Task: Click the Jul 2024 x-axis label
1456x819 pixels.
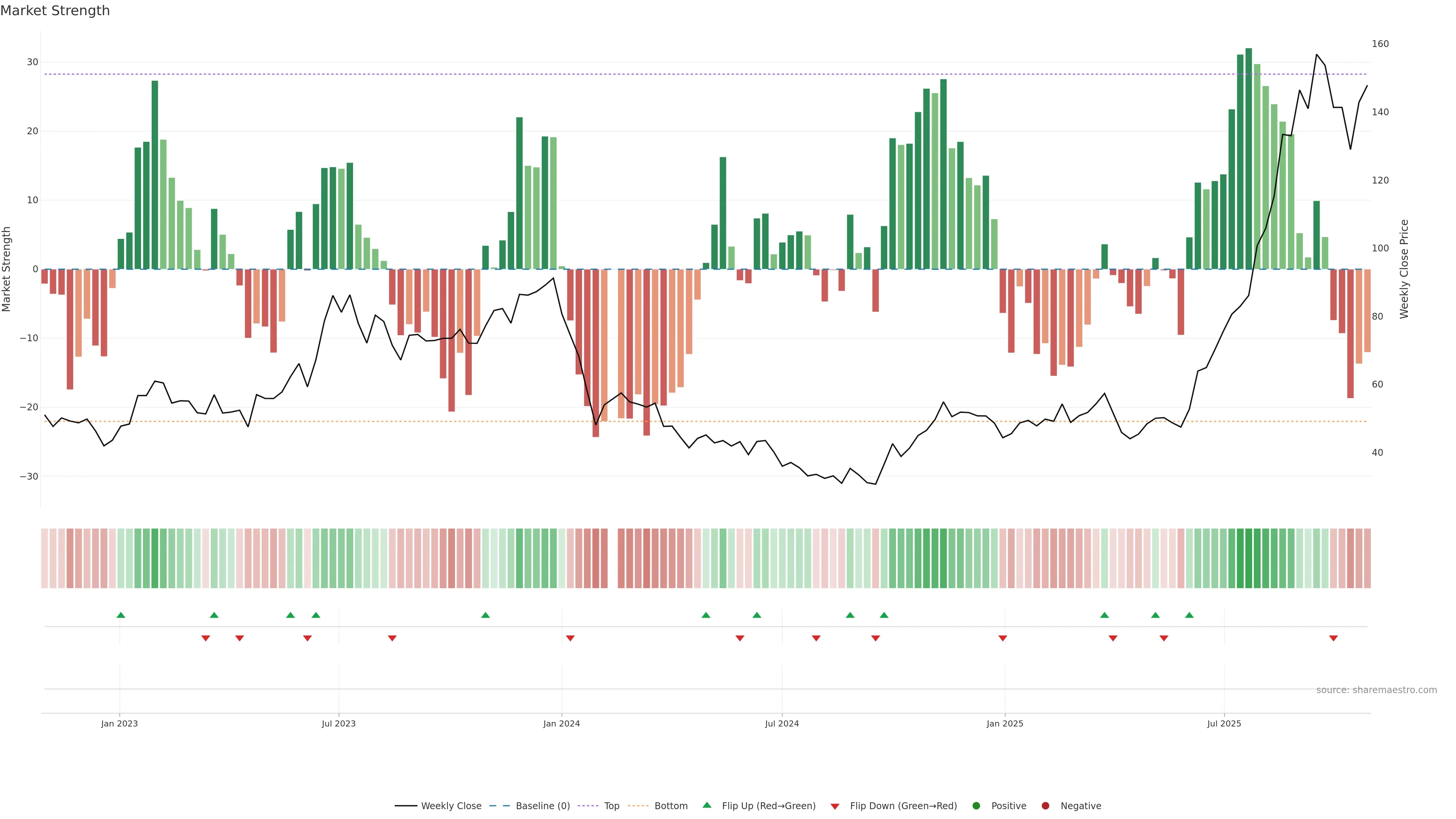Action: click(782, 723)
